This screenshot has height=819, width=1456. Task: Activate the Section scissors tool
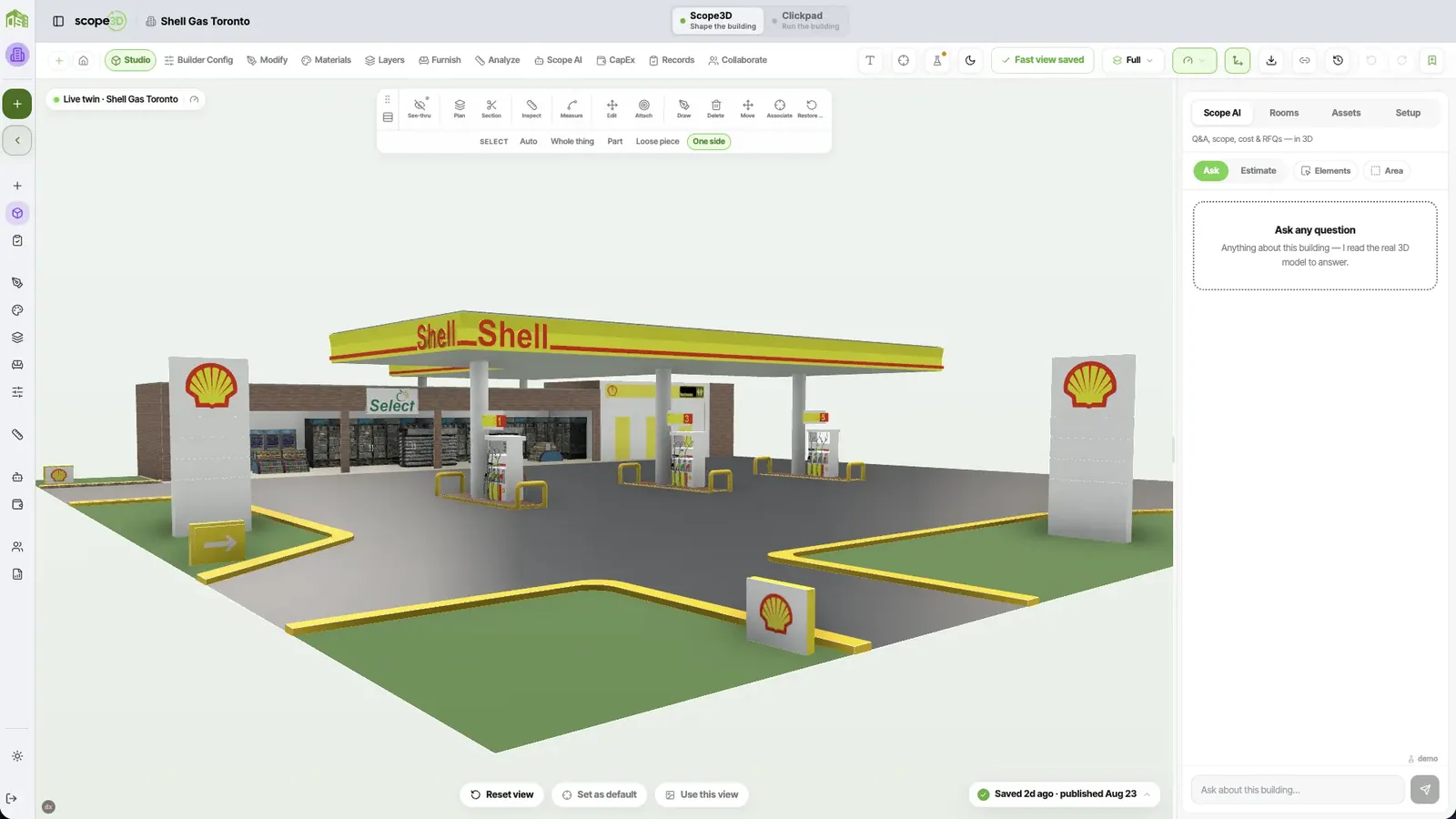[491, 108]
